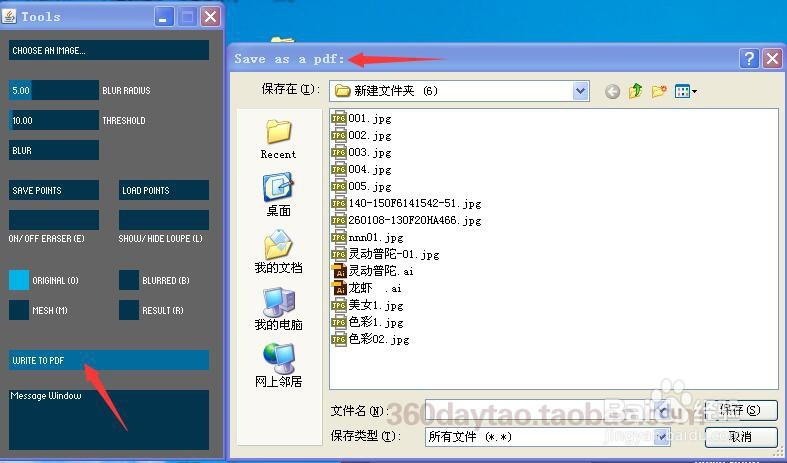The height and width of the screenshot is (463, 787).
Task: Close the Tools window
Action: pos(211,17)
